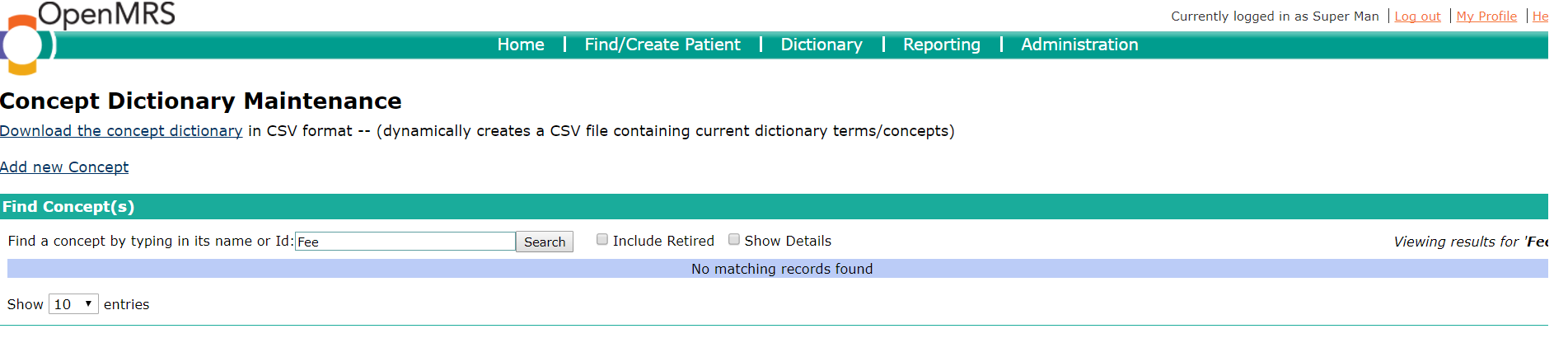Screen dimensions: 1568x357
Task: Click the Search button
Action: click(545, 242)
